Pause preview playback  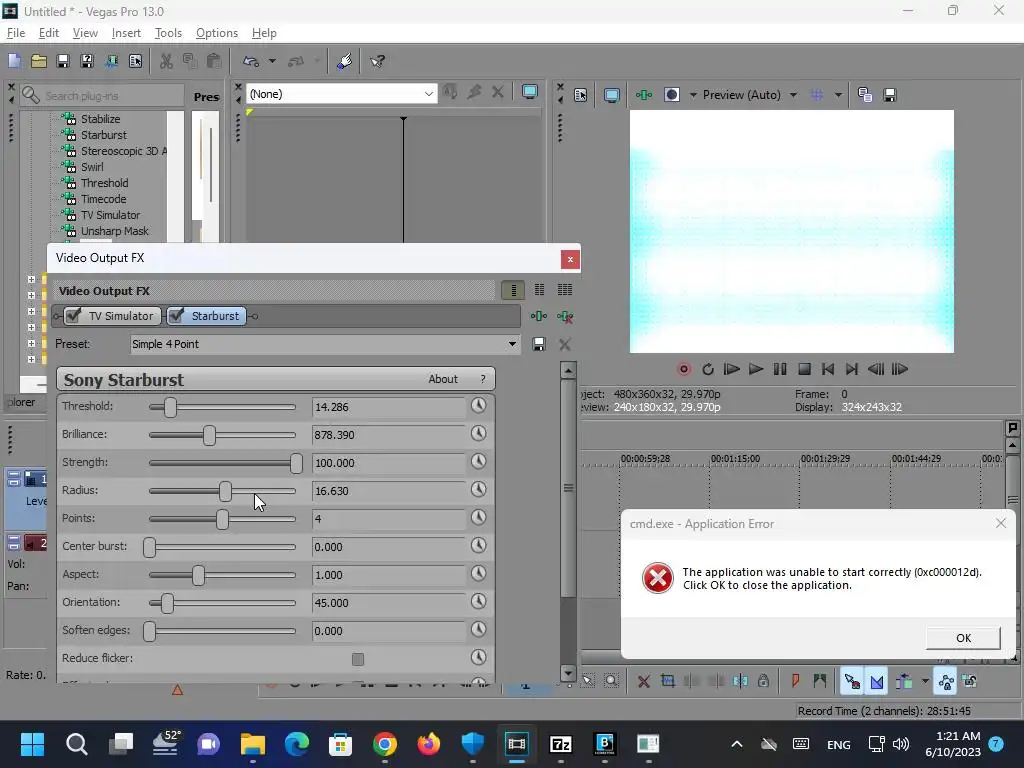tap(780, 369)
